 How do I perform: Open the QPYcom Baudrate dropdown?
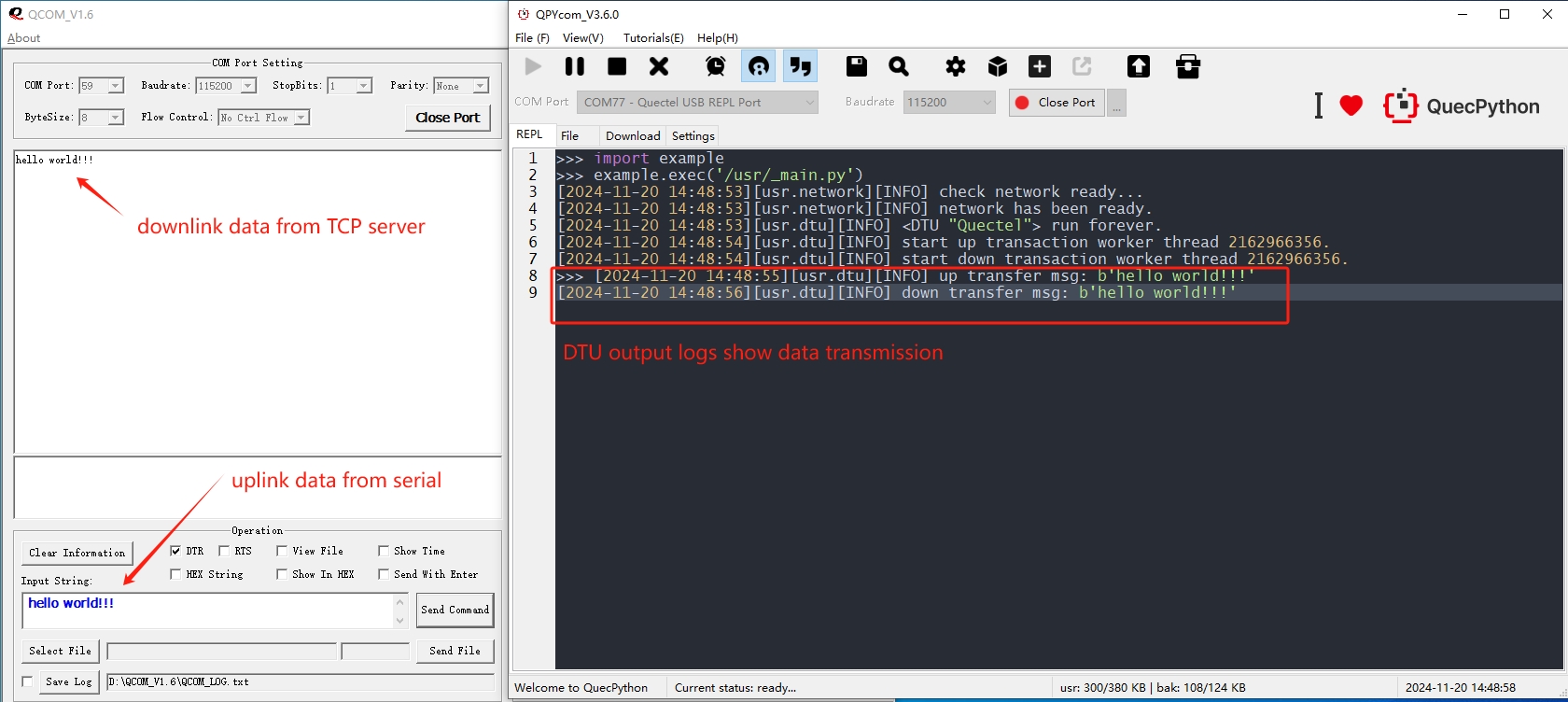pos(949,102)
